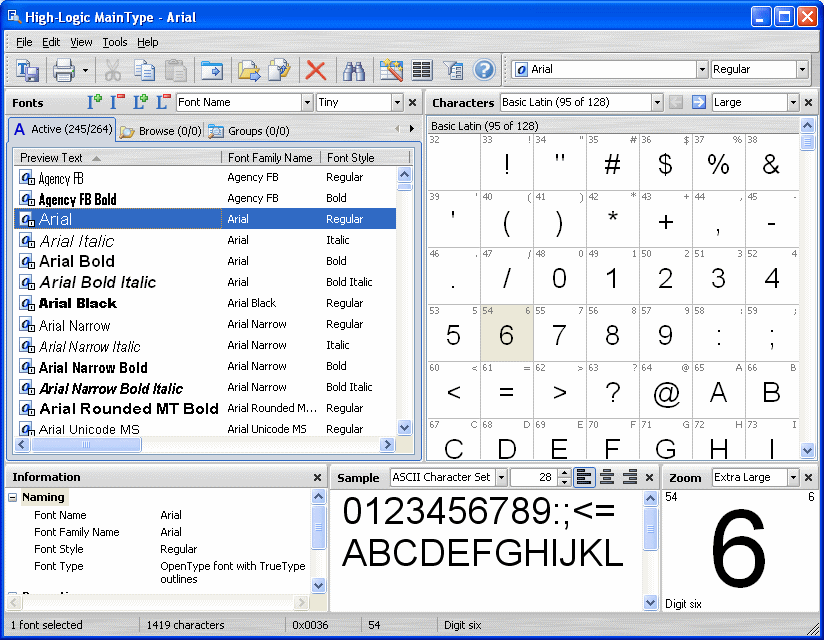Open the Tools menu
This screenshot has height=640, width=824.
click(x=115, y=42)
